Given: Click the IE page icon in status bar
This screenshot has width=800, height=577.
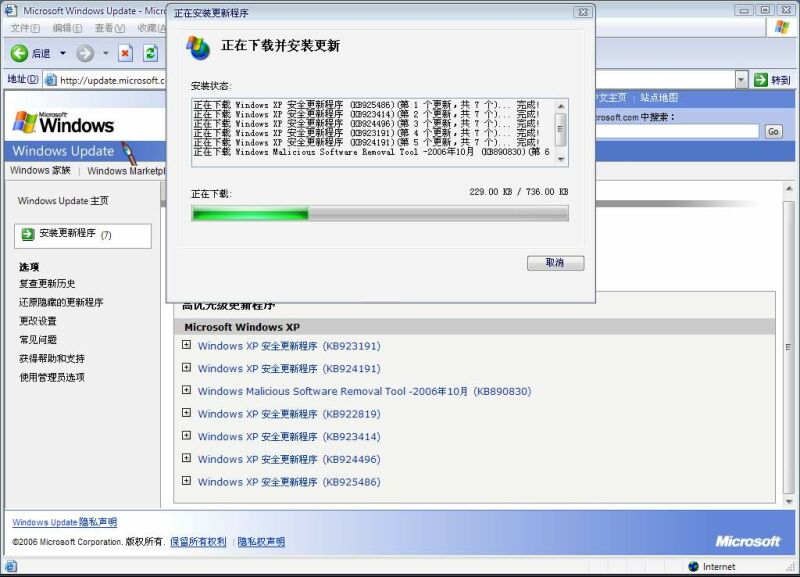Looking at the screenshot, I should click(x=11, y=566).
